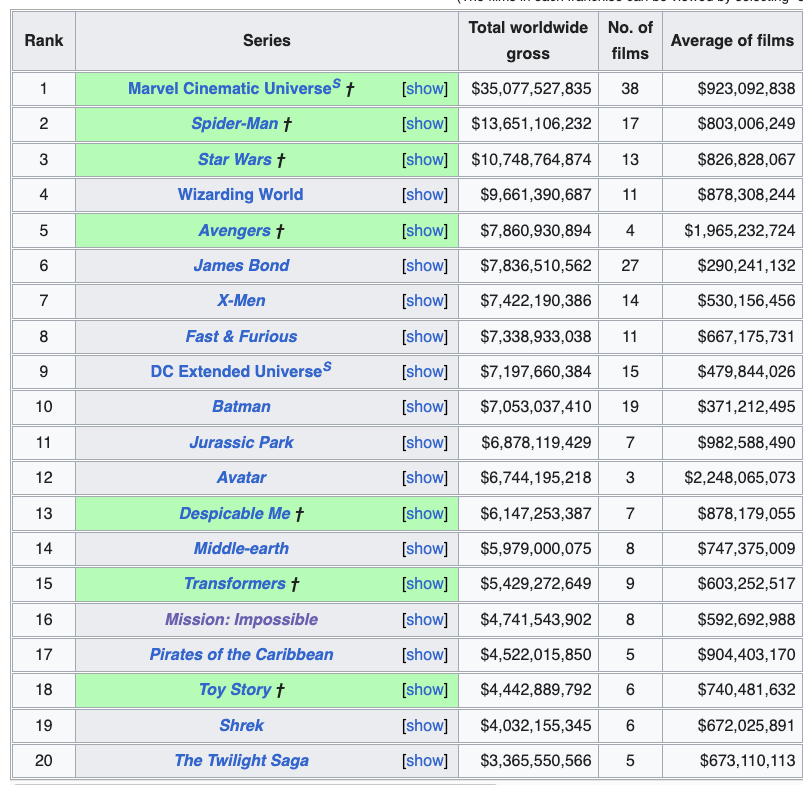Open the Transformers series link
Viewport: 811px width, 785px height.
click(x=235, y=583)
